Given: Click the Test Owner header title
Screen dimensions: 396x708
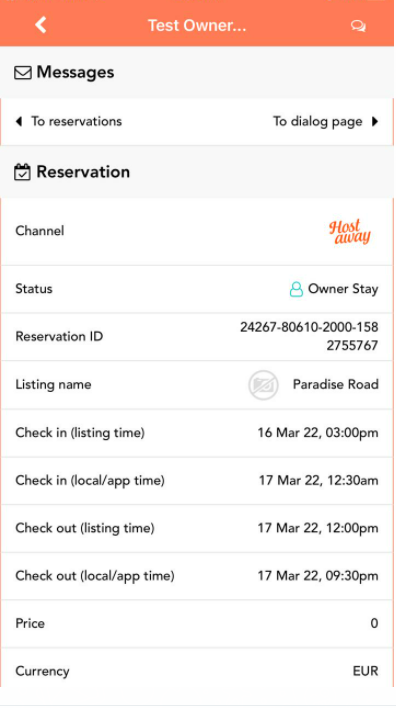Looking at the screenshot, I should (x=197, y=25).
